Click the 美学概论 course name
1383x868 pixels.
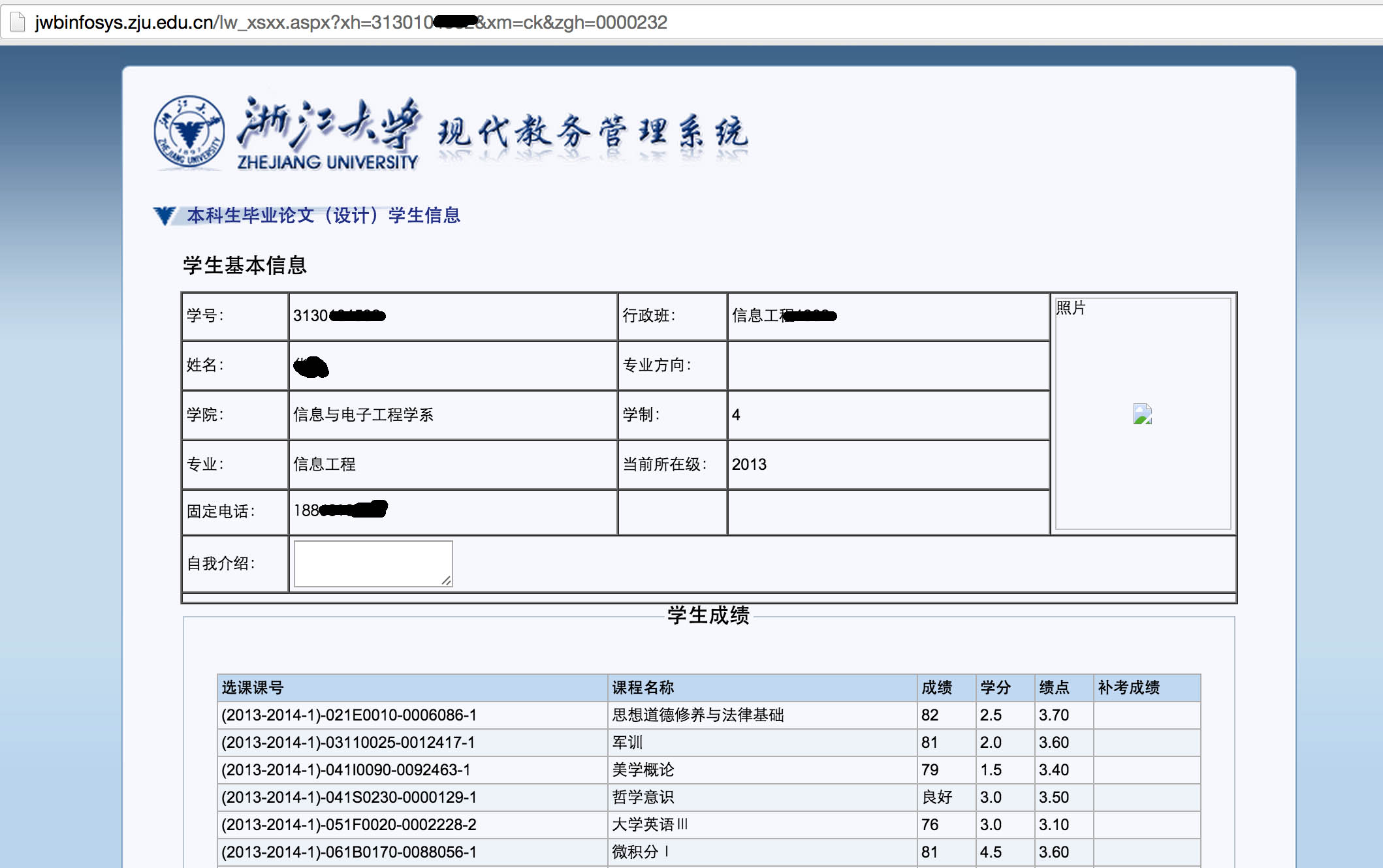pyautogui.click(x=643, y=770)
